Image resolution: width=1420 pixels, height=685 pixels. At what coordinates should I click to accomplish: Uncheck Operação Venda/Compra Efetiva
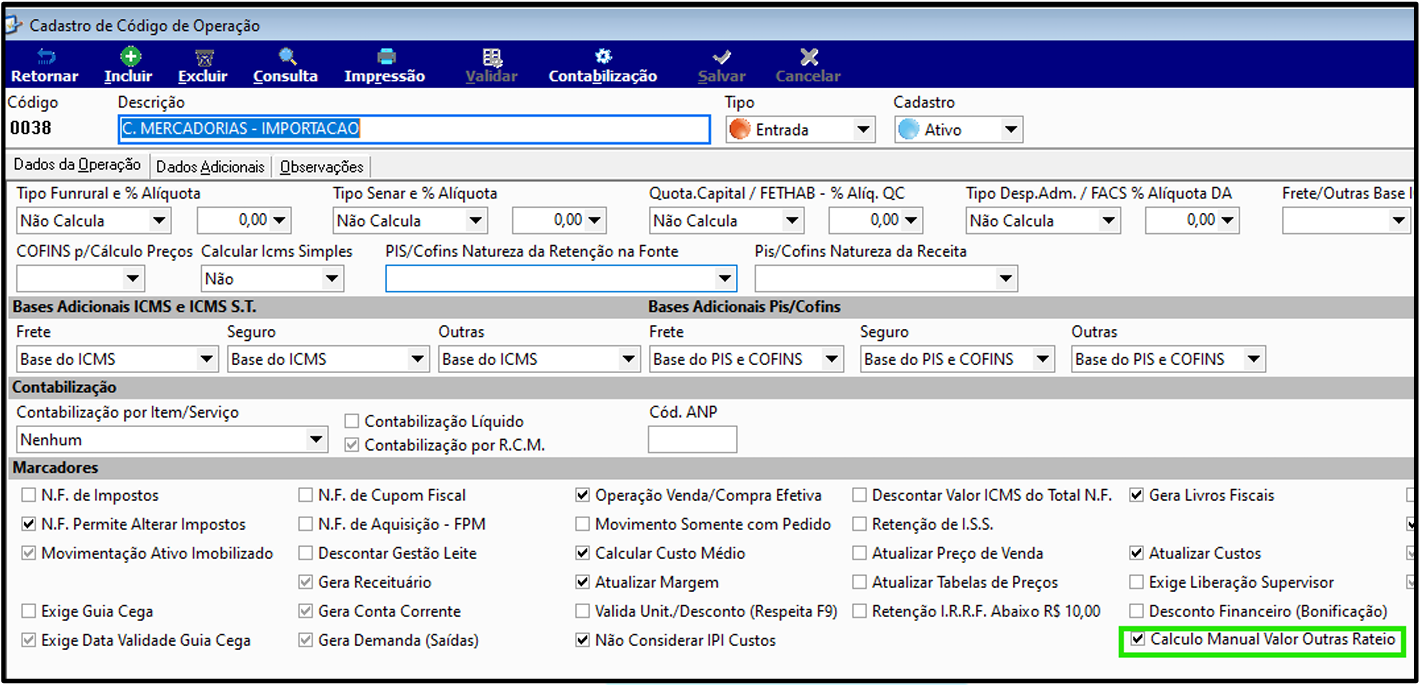(x=582, y=495)
